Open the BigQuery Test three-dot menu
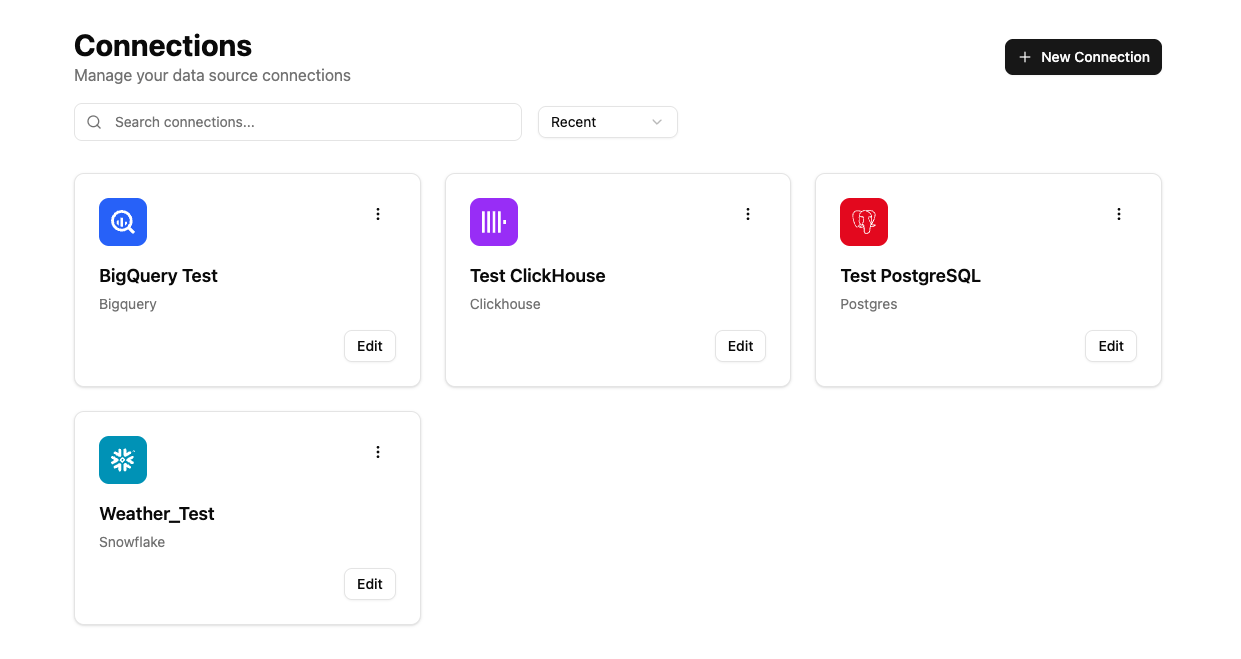Viewport: 1241px width, 659px height. coord(378,214)
